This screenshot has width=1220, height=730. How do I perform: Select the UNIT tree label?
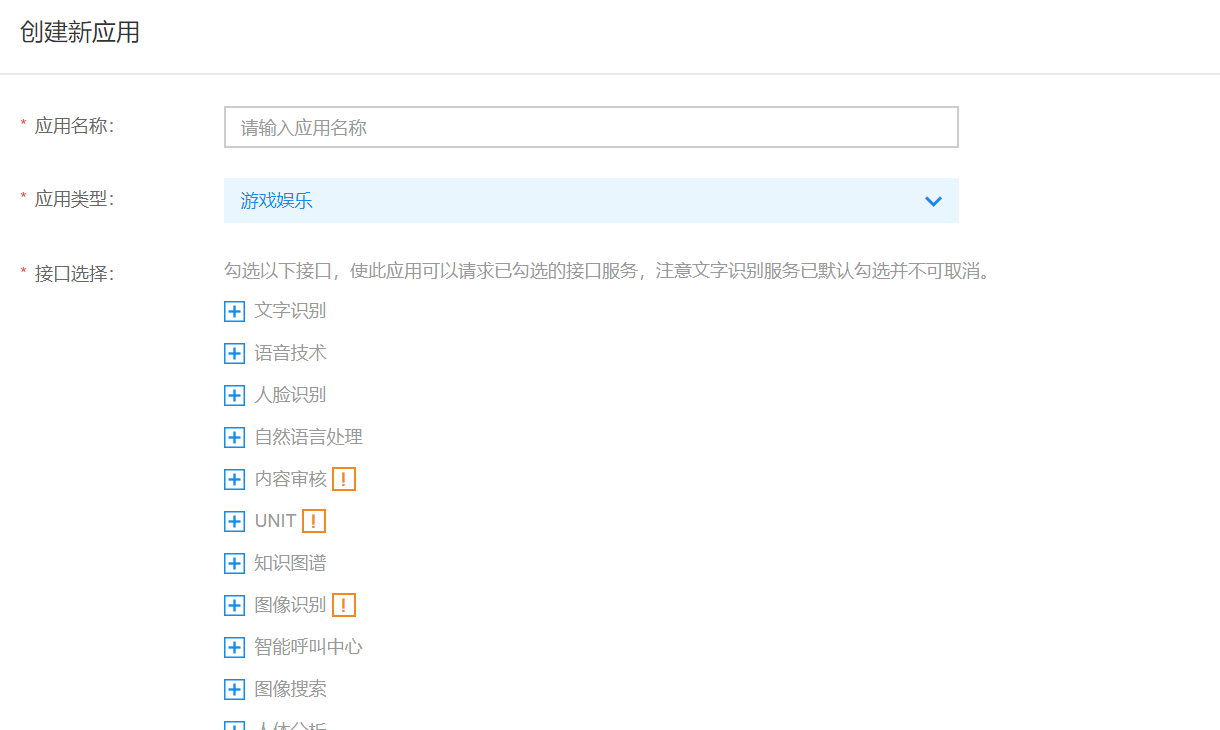[x=275, y=521]
